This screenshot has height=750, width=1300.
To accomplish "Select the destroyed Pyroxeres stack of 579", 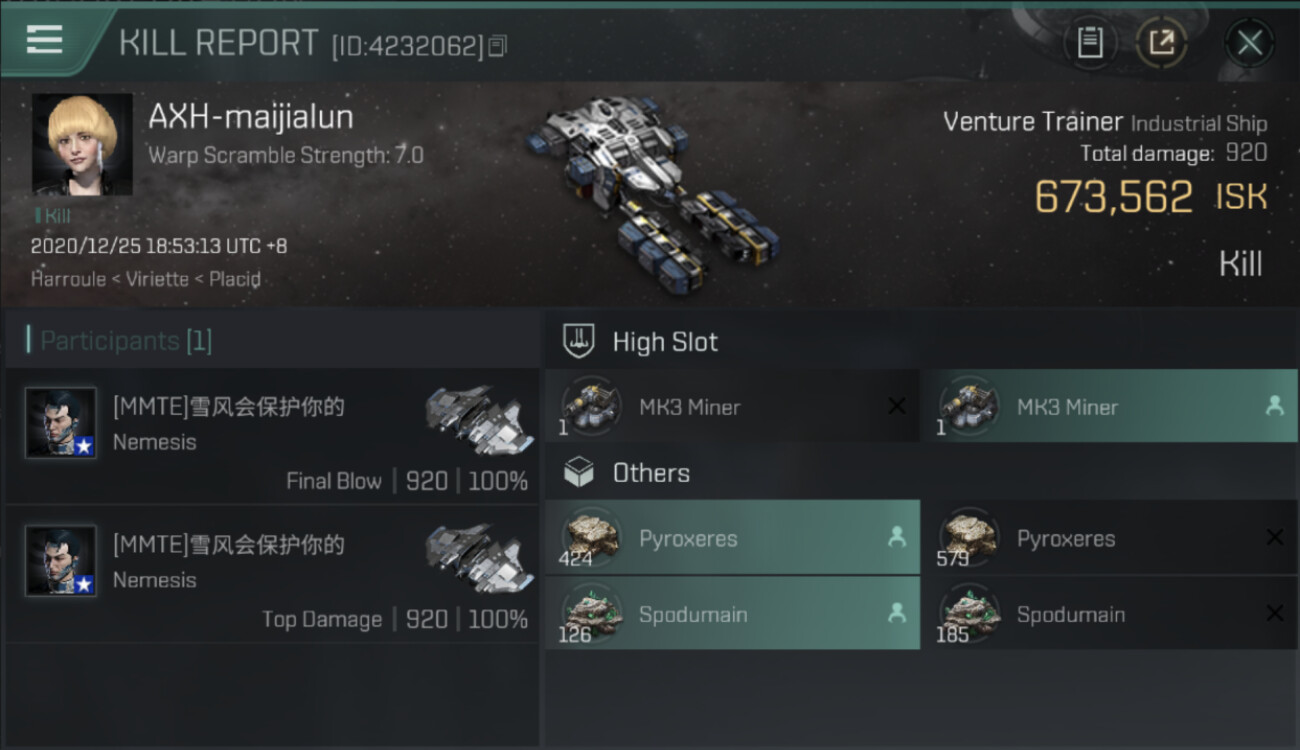I will (1109, 538).
